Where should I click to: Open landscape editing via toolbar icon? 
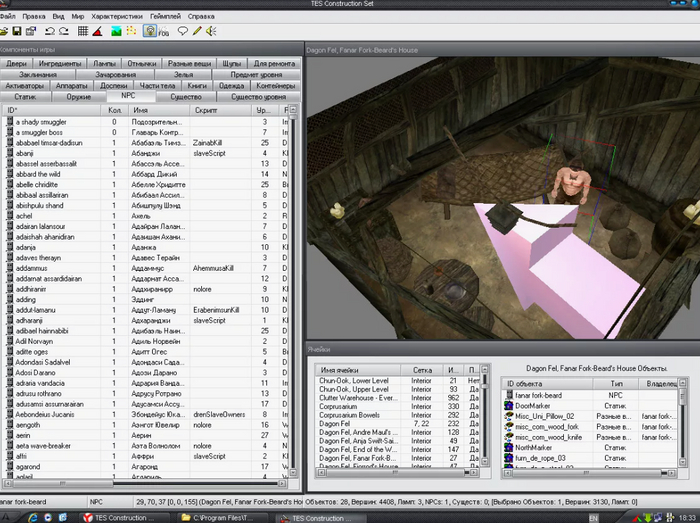click(116, 31)
